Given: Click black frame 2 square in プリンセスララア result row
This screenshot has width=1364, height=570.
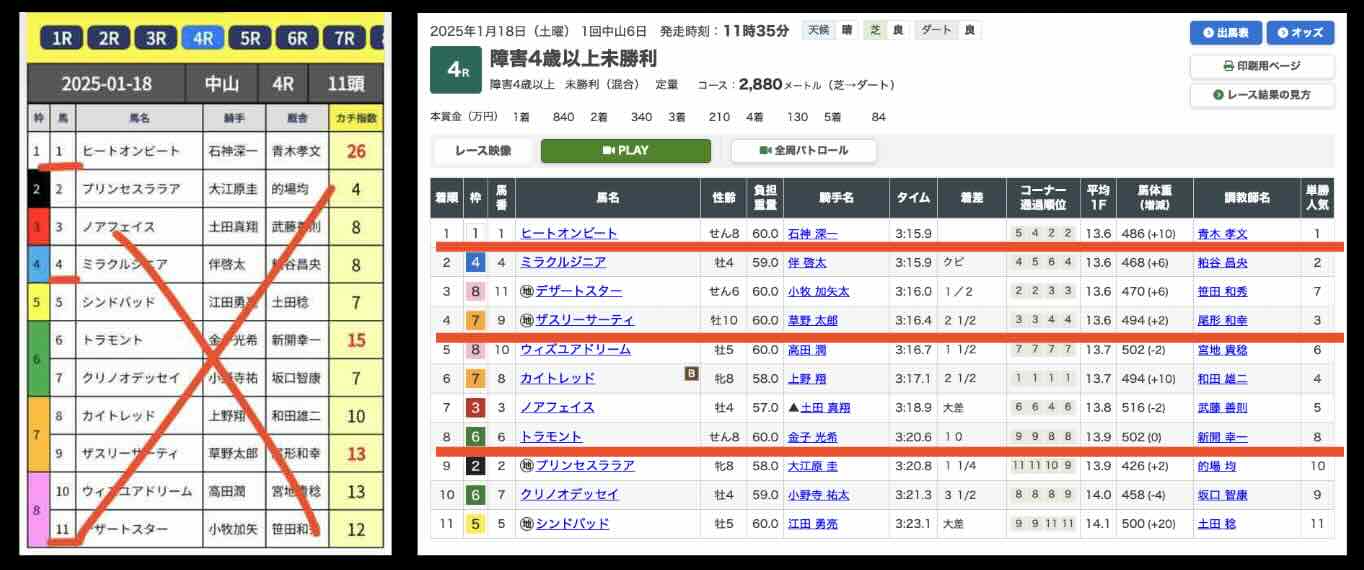Looking at the screenshot, I should pos(475,465).
